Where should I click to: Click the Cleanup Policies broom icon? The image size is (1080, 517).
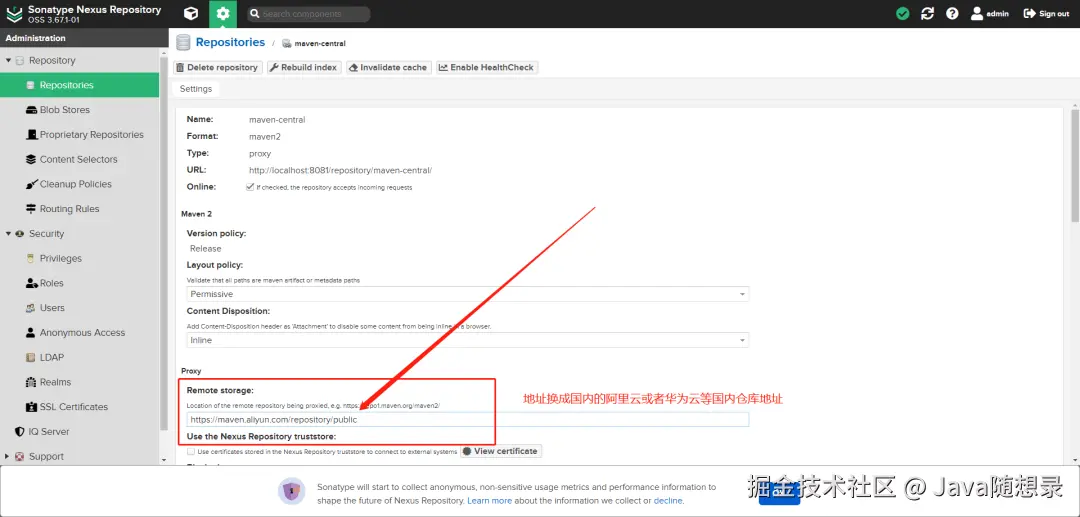(x=31, y=184)
